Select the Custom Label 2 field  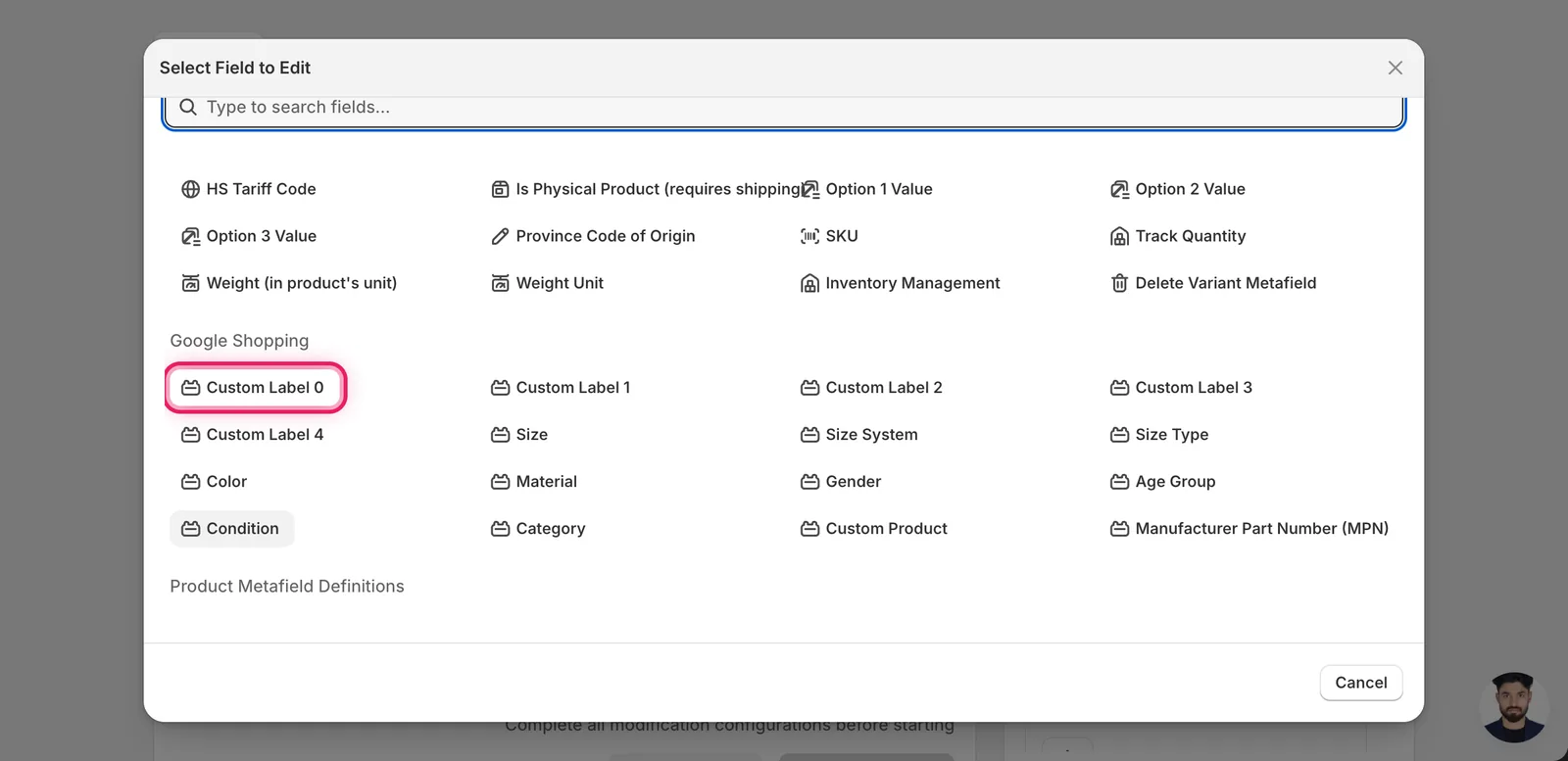click(872, 388)
